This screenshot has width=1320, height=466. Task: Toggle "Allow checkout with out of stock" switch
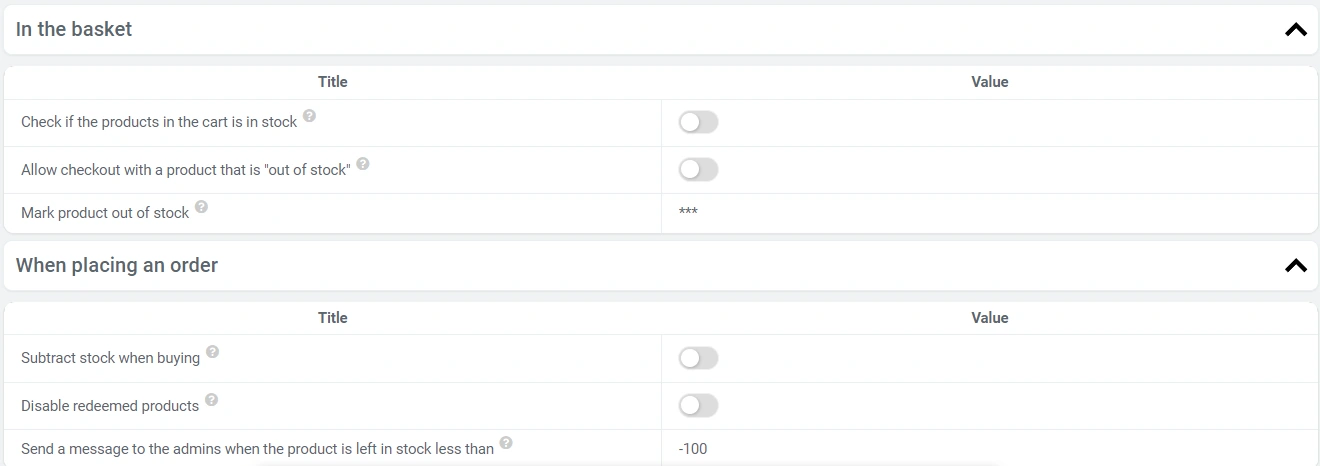point(698,170)
